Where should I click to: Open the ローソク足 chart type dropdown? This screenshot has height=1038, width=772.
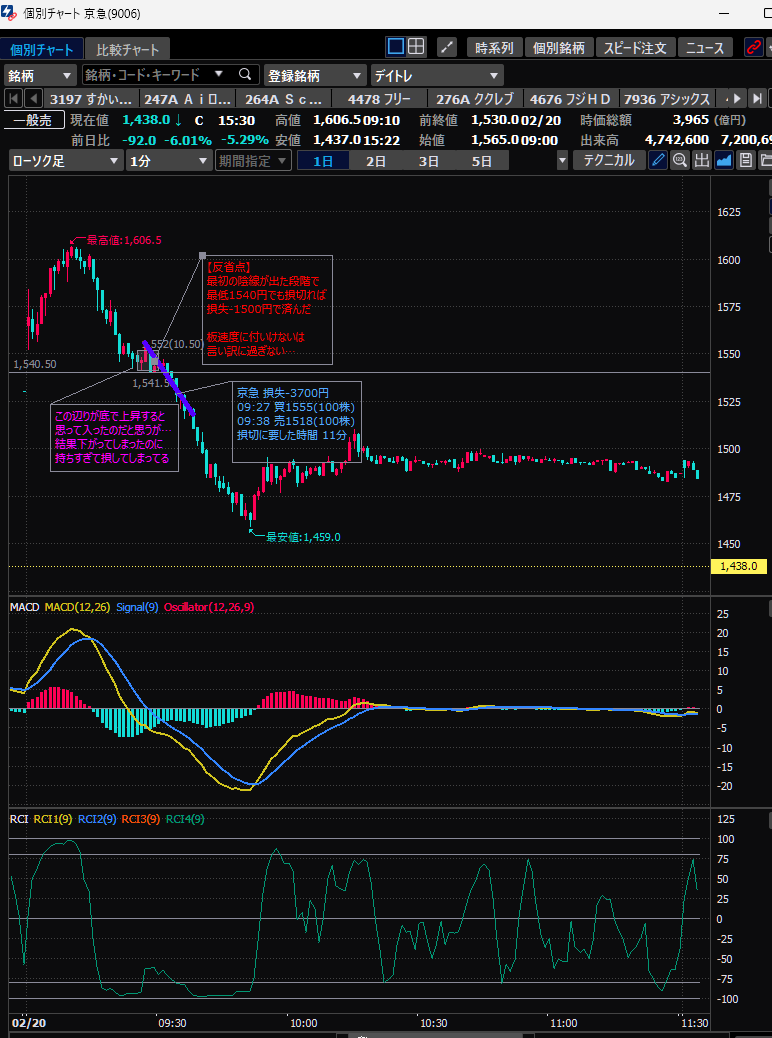click(65, 160)
